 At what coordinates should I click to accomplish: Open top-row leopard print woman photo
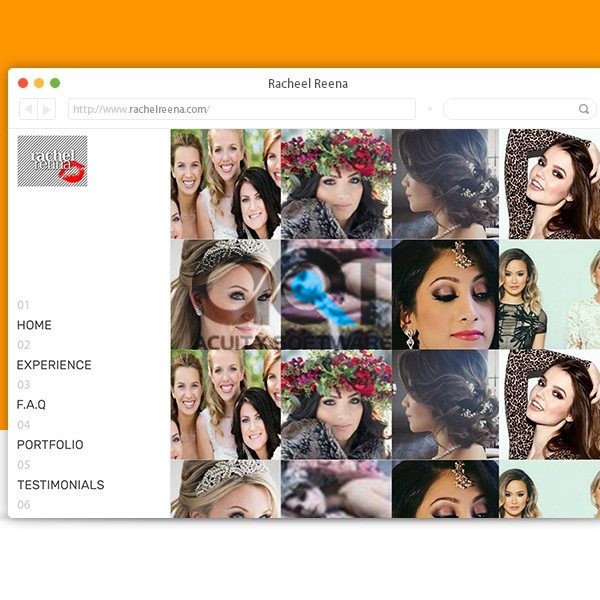551,184
